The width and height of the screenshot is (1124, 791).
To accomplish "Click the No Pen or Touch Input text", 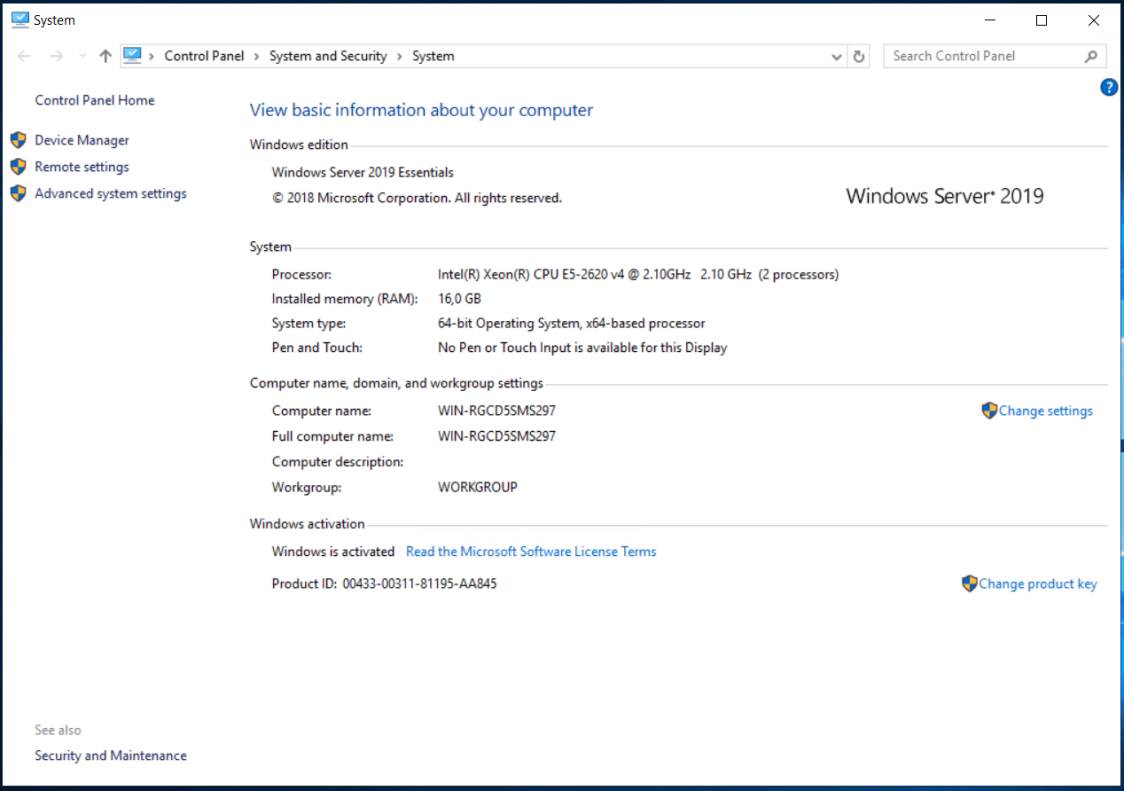I will pos(582,348).
